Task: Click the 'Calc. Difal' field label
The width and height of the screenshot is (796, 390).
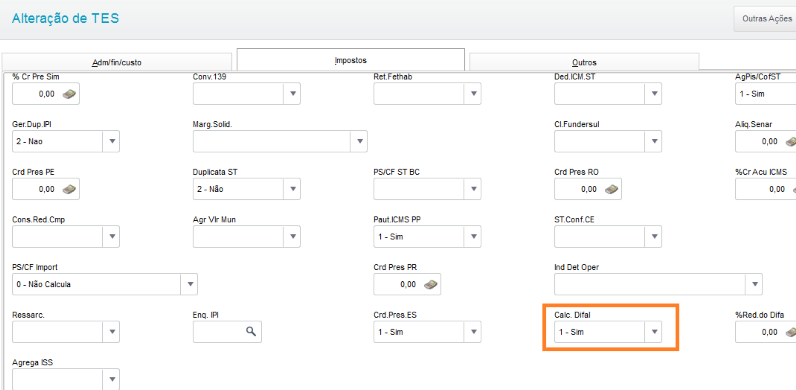Action: (573, 315)
